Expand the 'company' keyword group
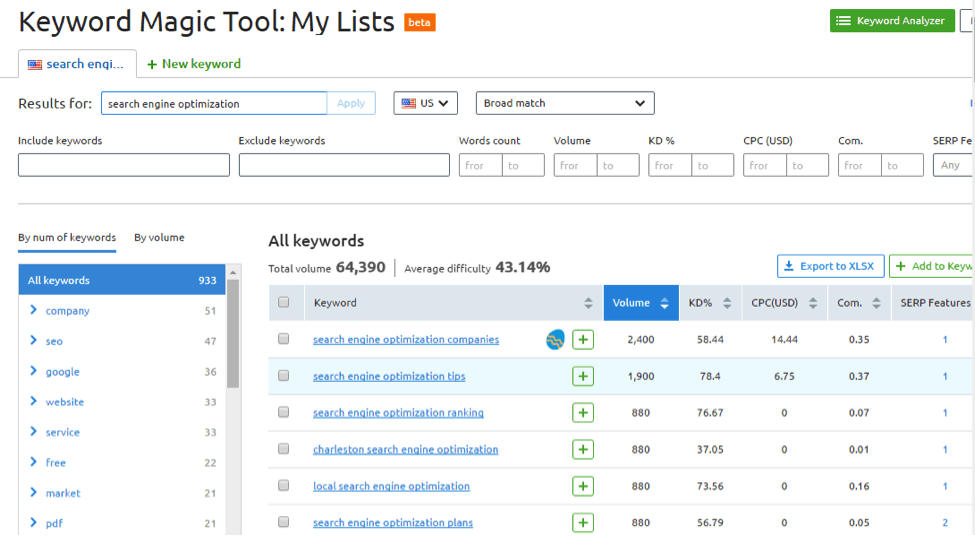Screen dimensions: 975x536 pyautogui.click(x=34, y=310)
